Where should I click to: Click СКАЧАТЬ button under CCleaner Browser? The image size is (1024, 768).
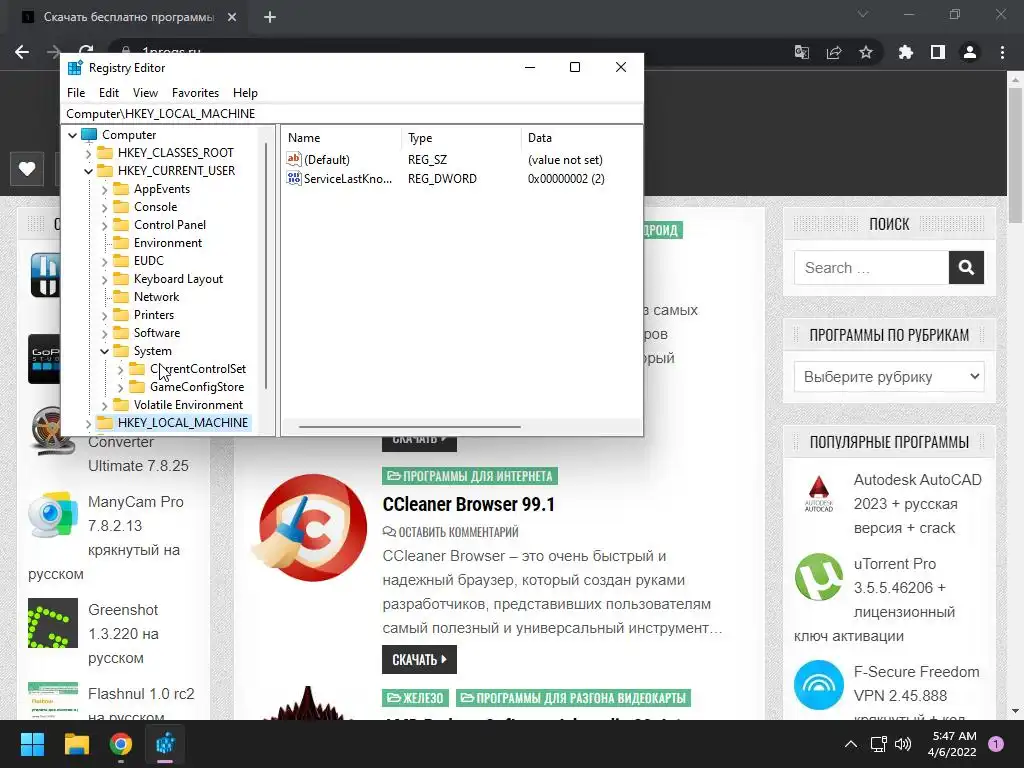[419, 660]
